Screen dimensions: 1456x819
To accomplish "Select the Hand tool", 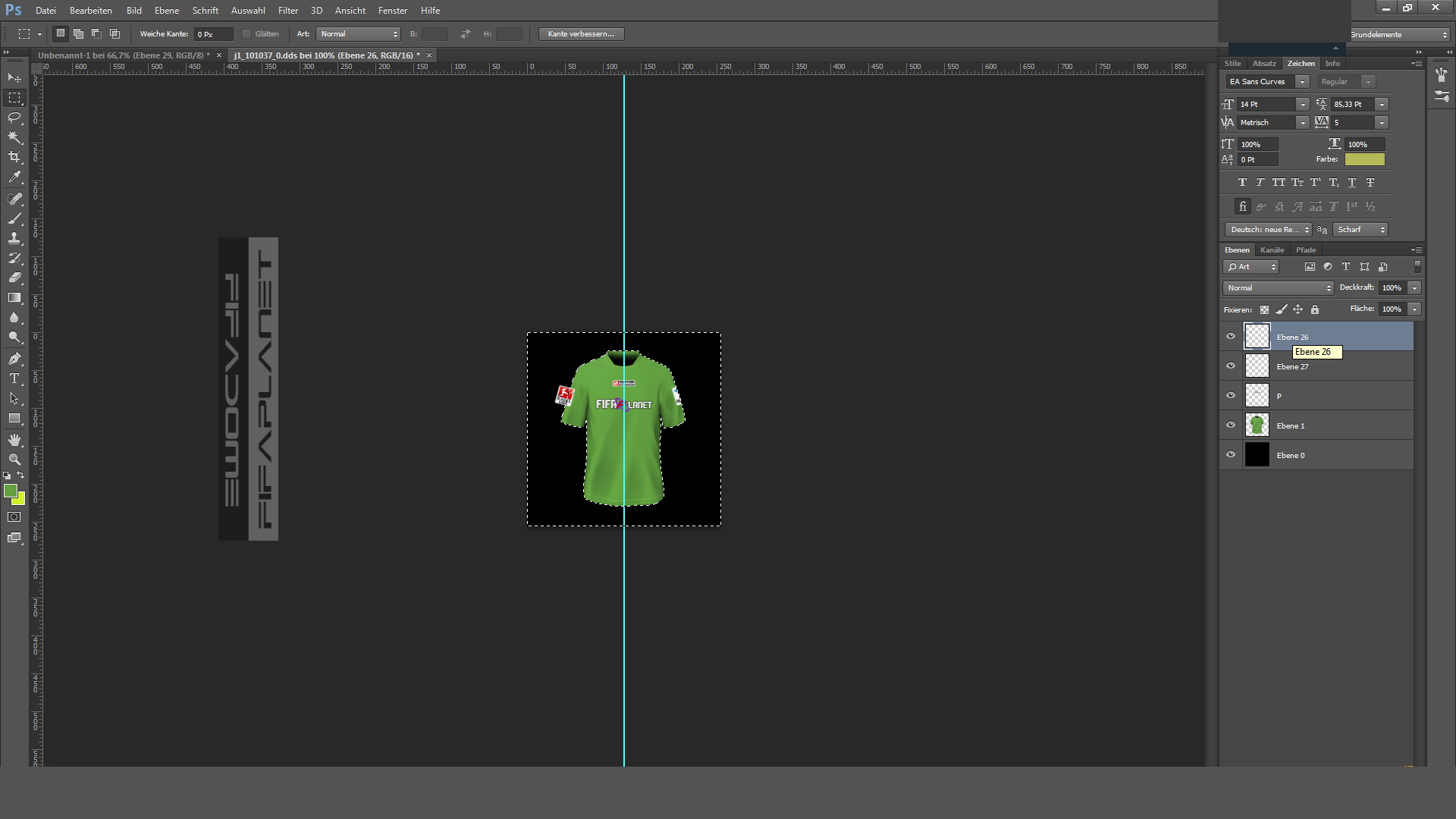I will coord(14,440).
